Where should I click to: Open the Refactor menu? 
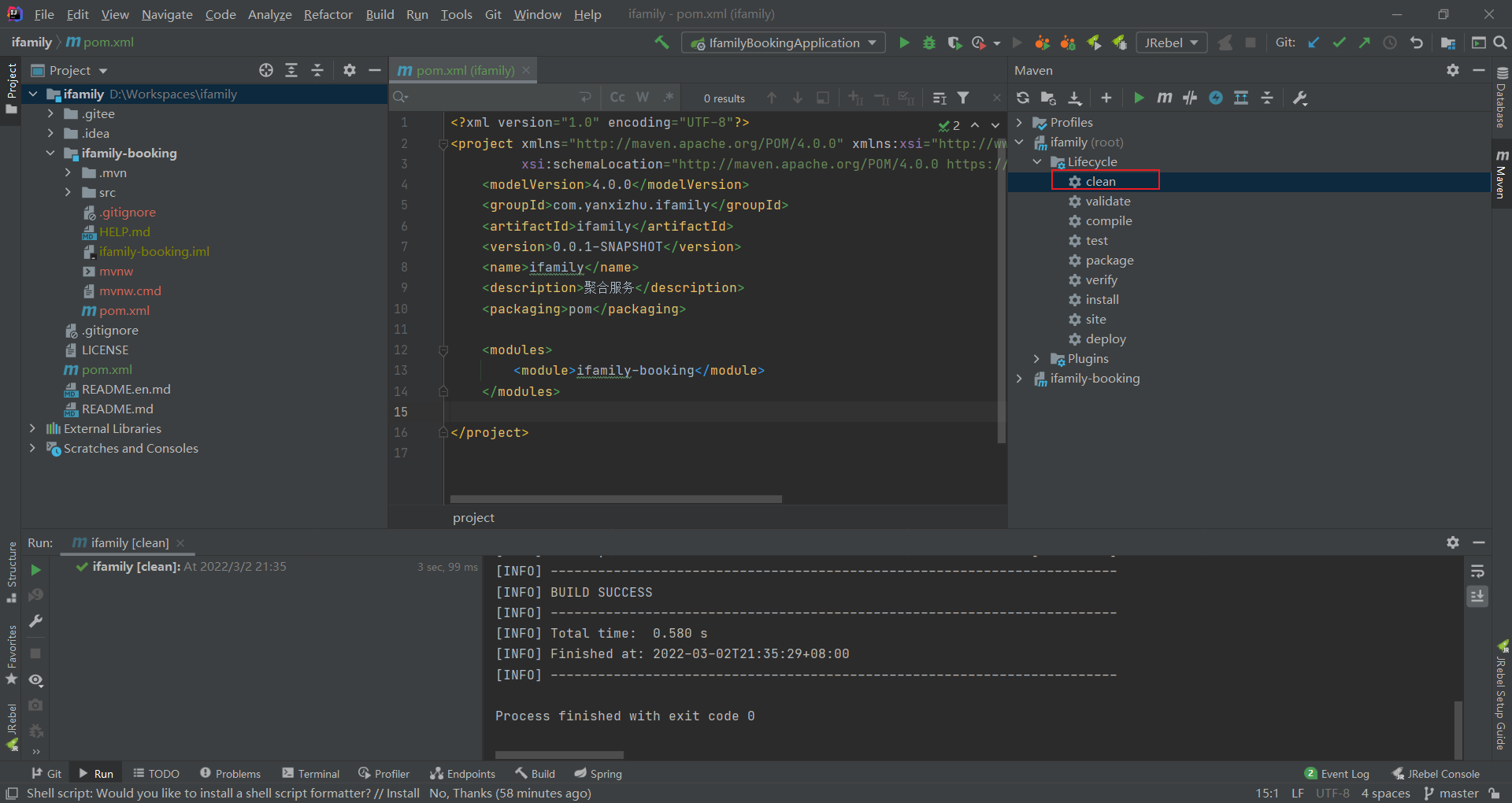[328, 14]
